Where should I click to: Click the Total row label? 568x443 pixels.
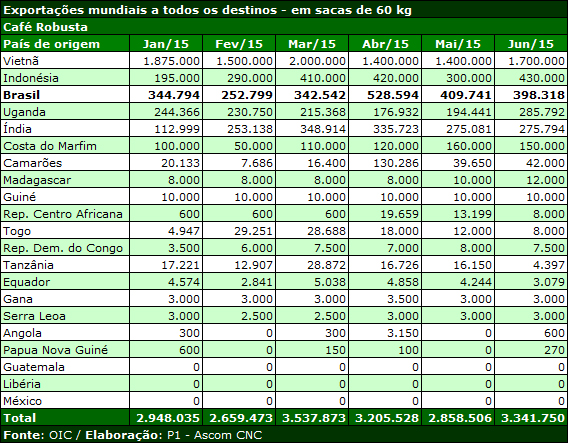pyautogui.click(x=20, y=418)
